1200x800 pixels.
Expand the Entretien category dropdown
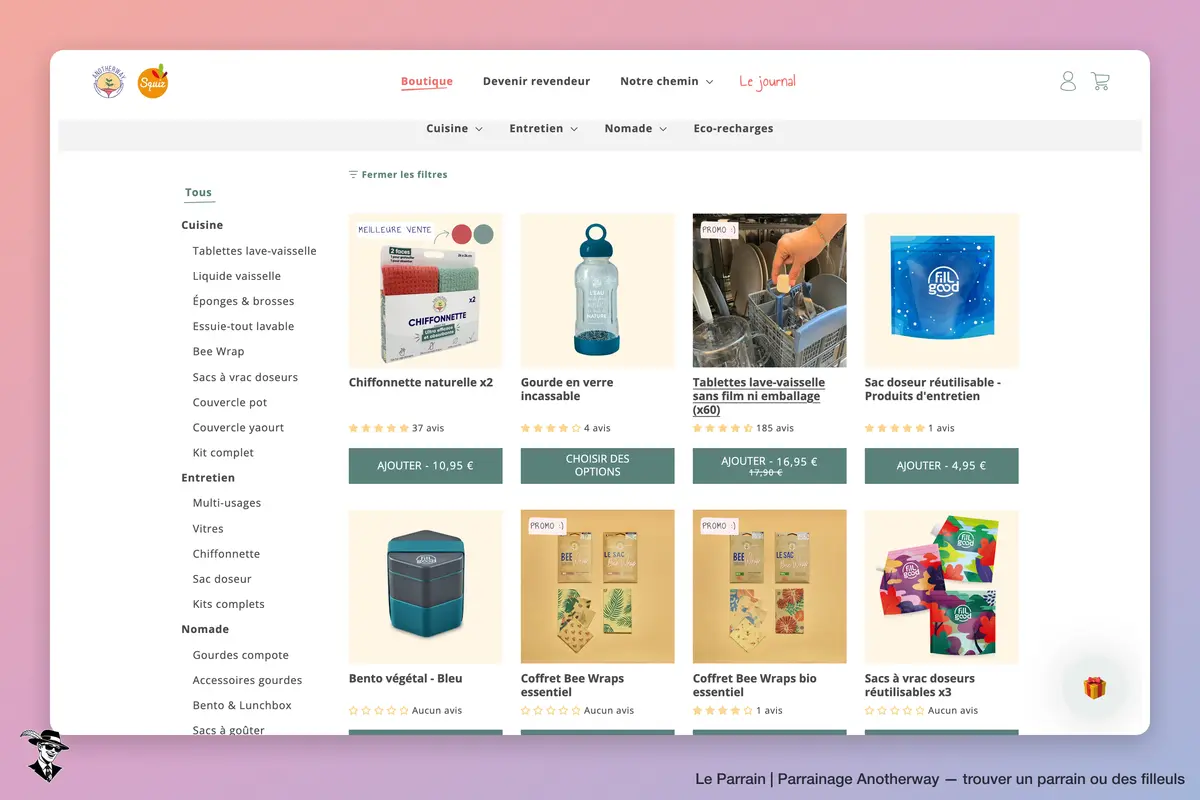point(543,128)
